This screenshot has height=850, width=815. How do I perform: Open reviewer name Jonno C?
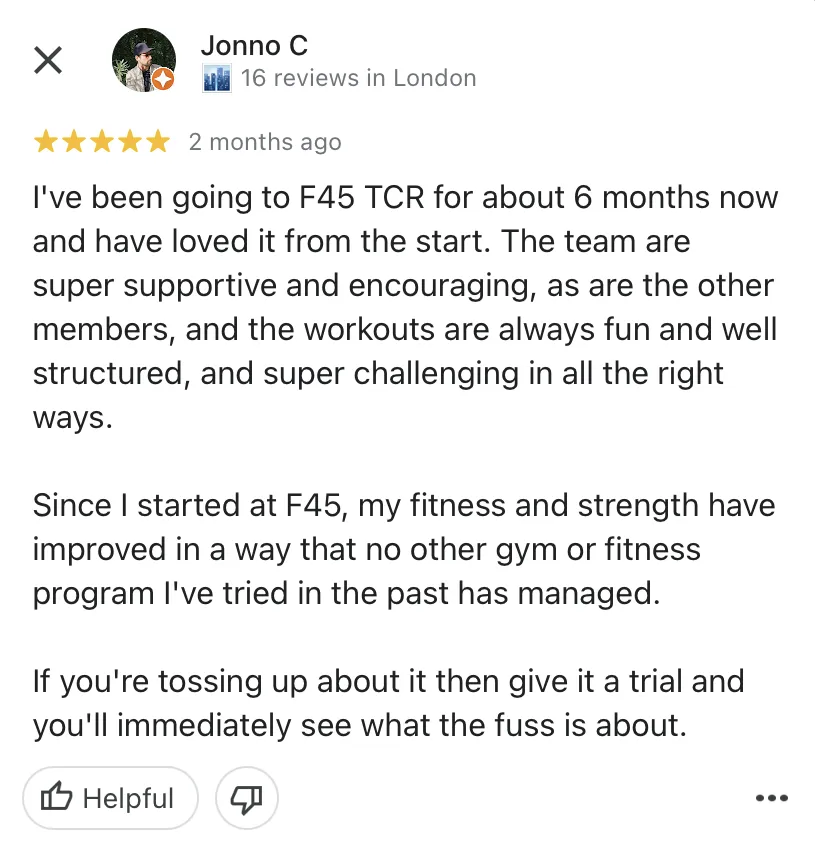pos(254,45)
